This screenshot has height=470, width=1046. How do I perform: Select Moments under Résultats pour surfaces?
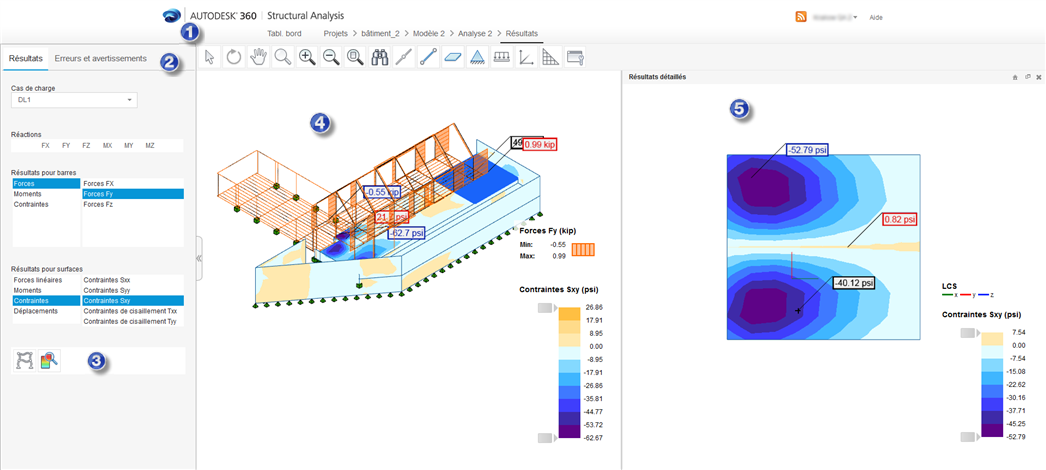[x=46, y=291]
